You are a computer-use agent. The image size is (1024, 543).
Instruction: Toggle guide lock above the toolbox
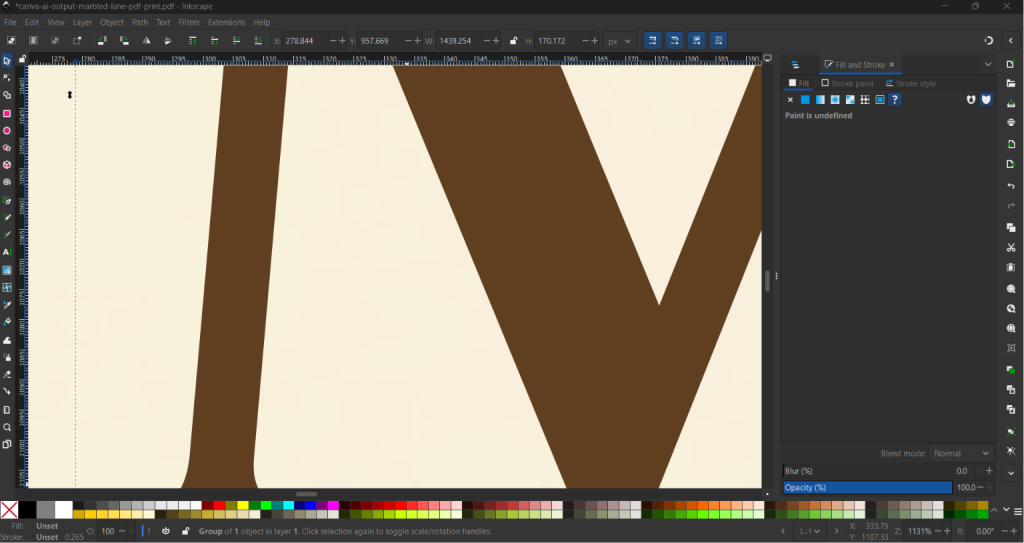click(x=22, y=59)
